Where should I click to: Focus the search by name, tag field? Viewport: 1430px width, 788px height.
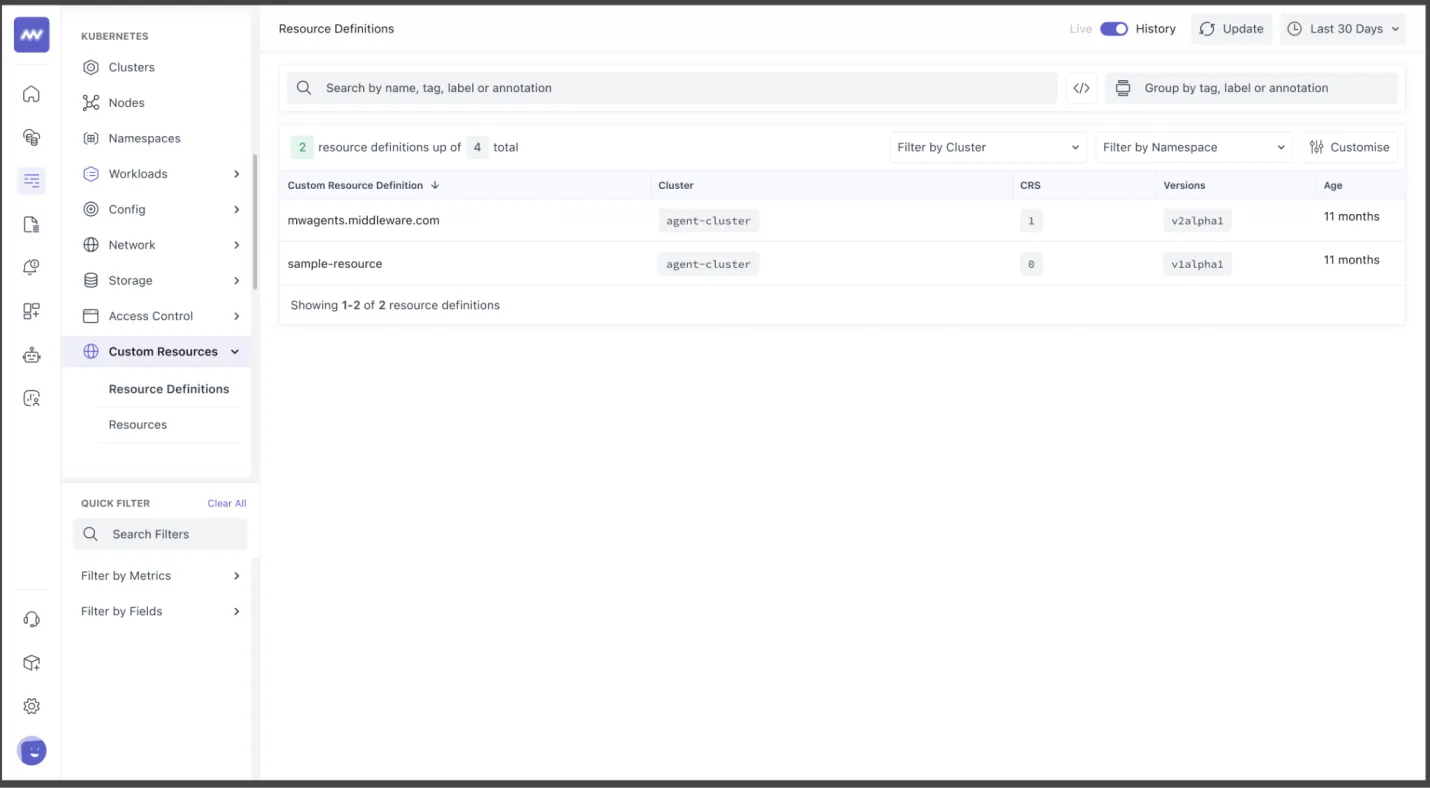[672, 88]
